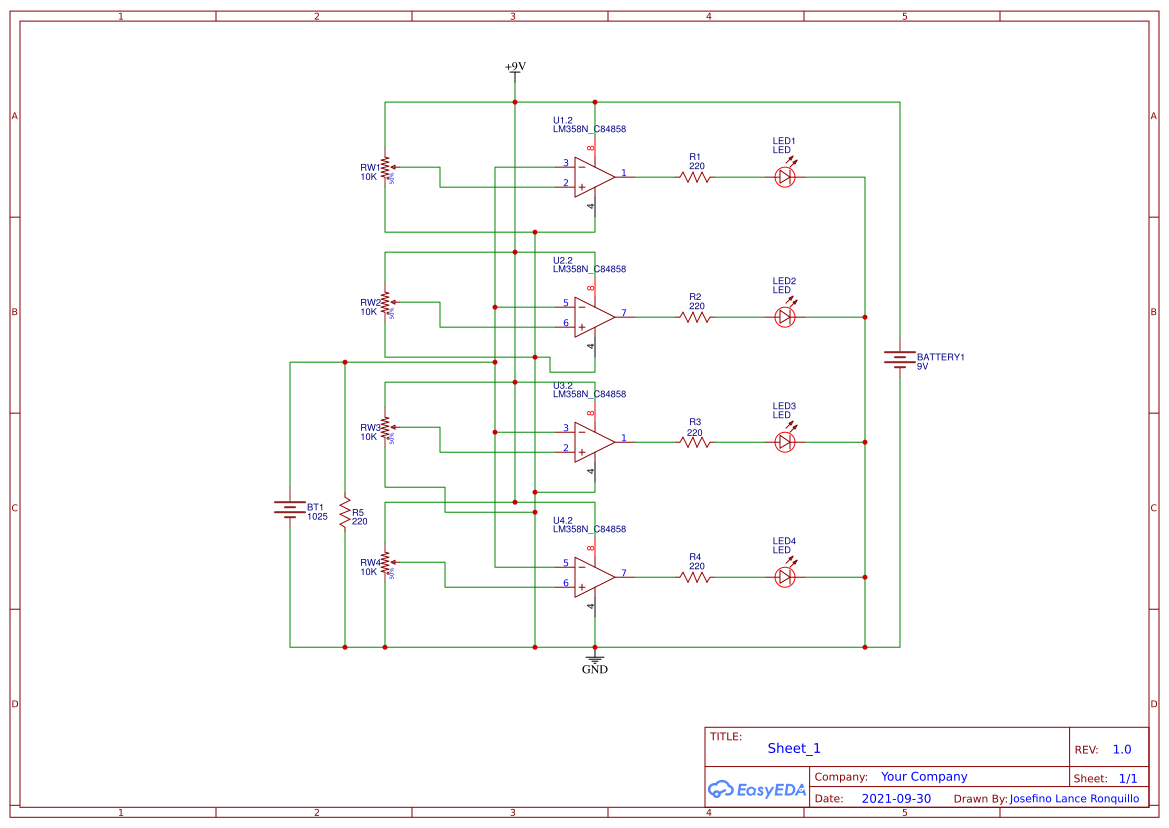Select the Your Company field
The image size is (1169, 828).
tap(925, 776)
